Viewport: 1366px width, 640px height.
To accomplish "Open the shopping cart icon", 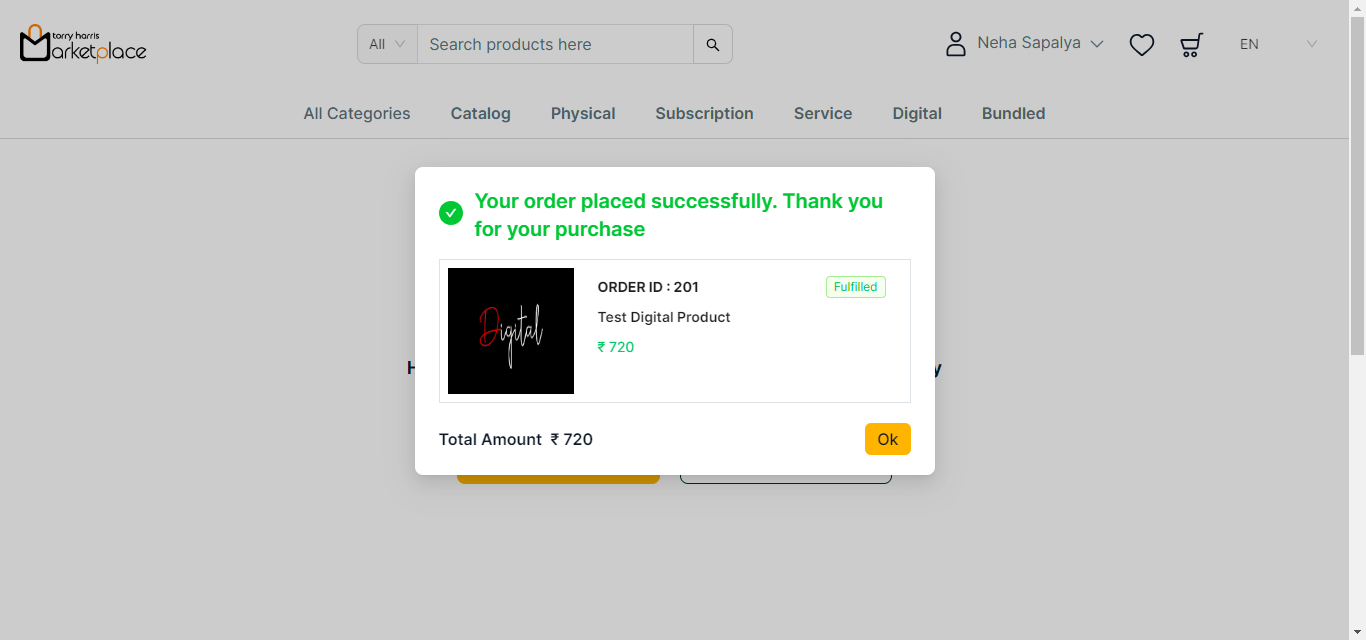I will (x=1191, y=45).
